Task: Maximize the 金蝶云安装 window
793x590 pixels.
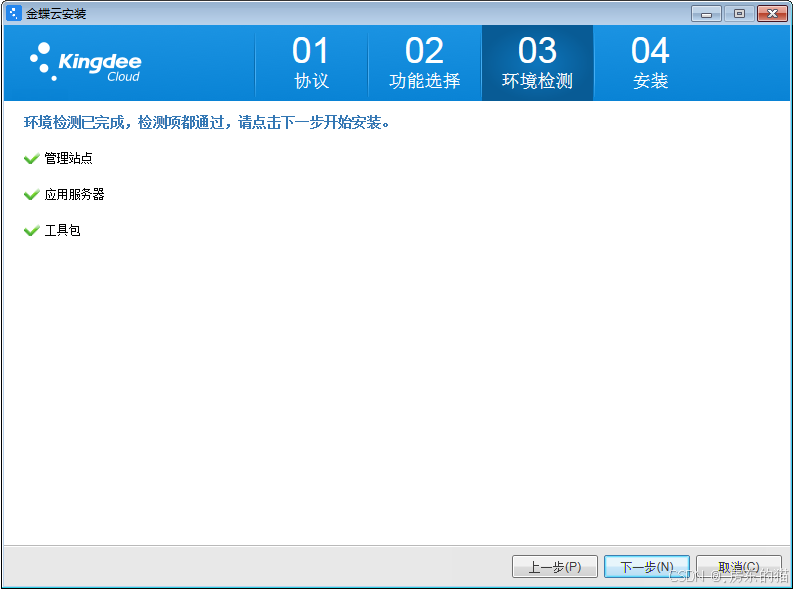Action: coord(739,14)
